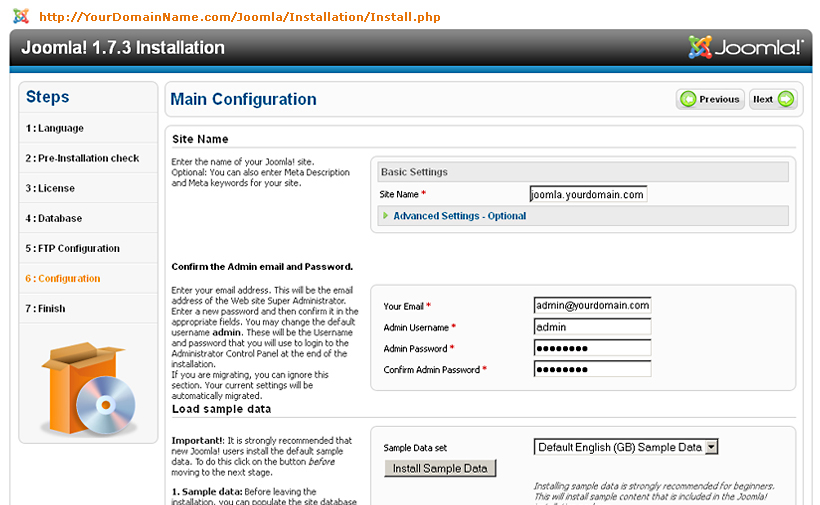This screenshot has height=505, width=820.
Task: Click the 'Site Name' section heading
Action: [x=200, y=139]
